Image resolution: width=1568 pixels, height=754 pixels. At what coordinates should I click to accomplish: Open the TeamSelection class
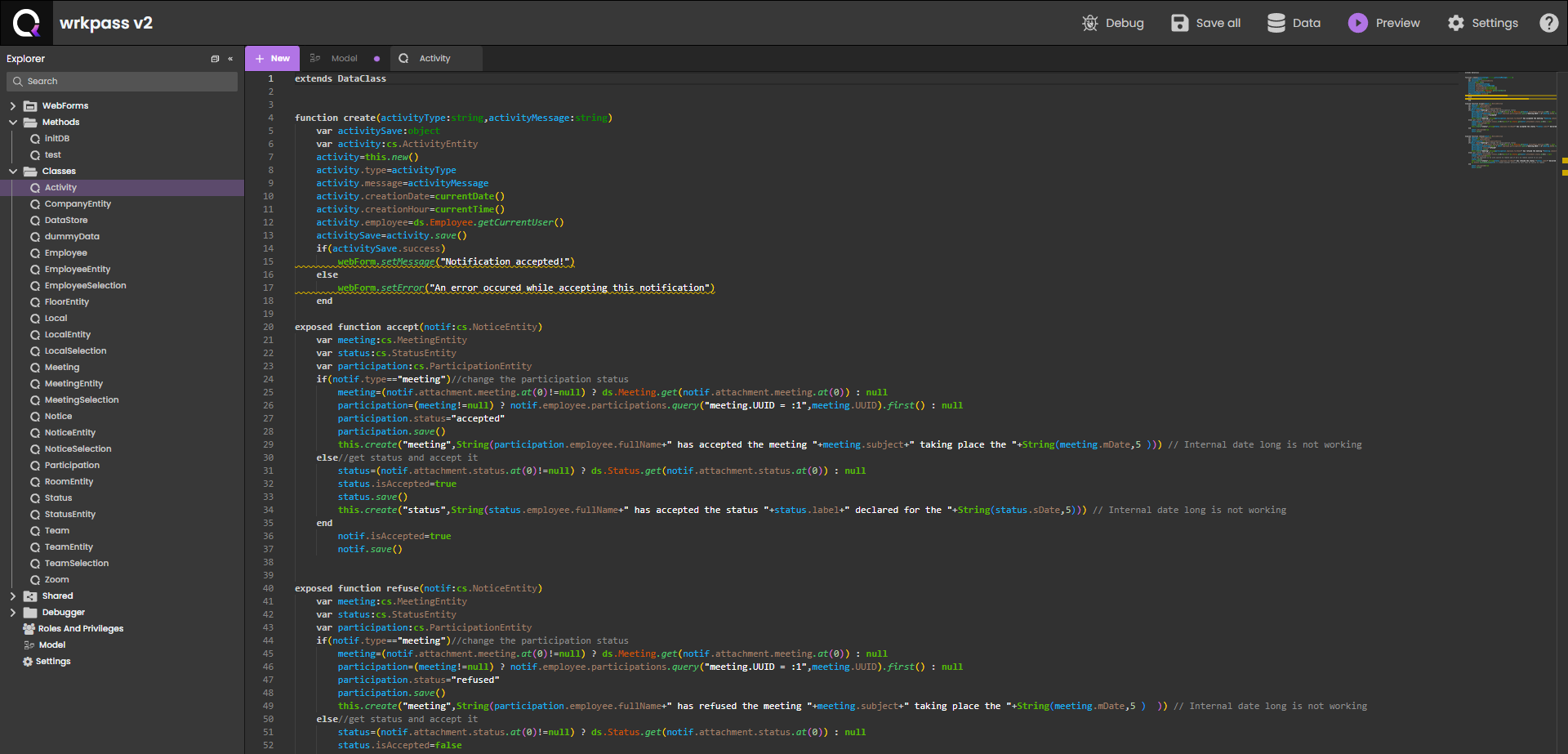76,564
